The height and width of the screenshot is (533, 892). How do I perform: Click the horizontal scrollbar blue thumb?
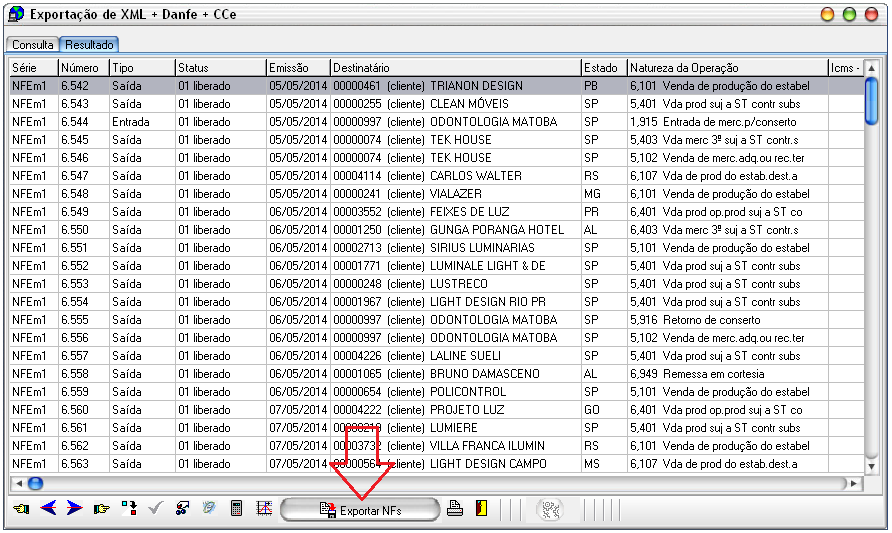(x=35, y=484)
